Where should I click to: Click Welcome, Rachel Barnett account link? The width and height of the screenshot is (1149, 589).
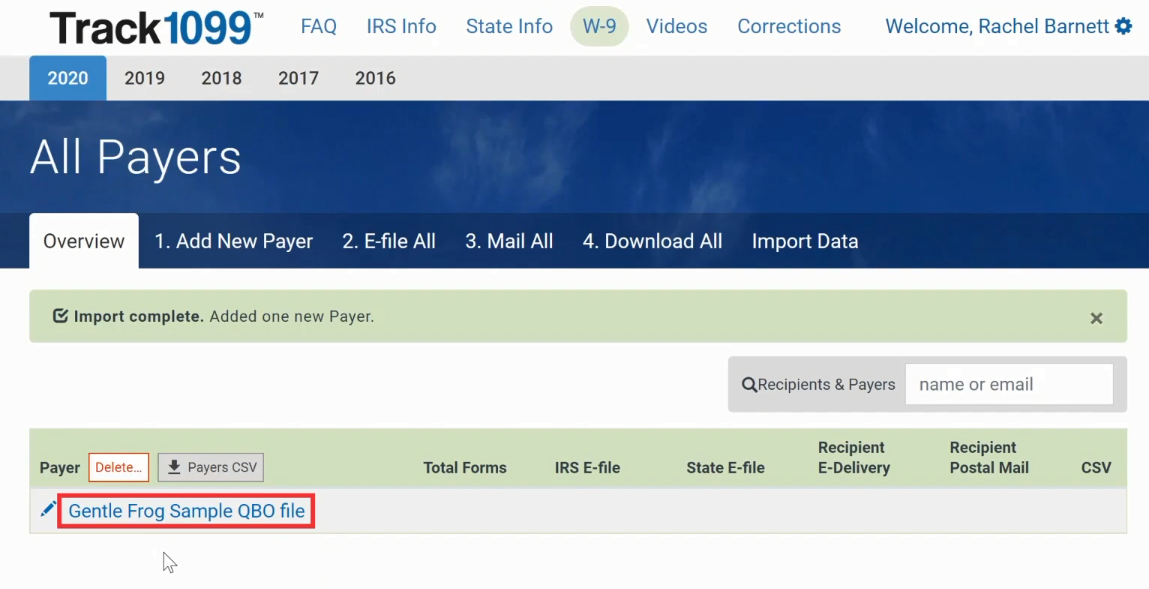[x=997, y=26]
